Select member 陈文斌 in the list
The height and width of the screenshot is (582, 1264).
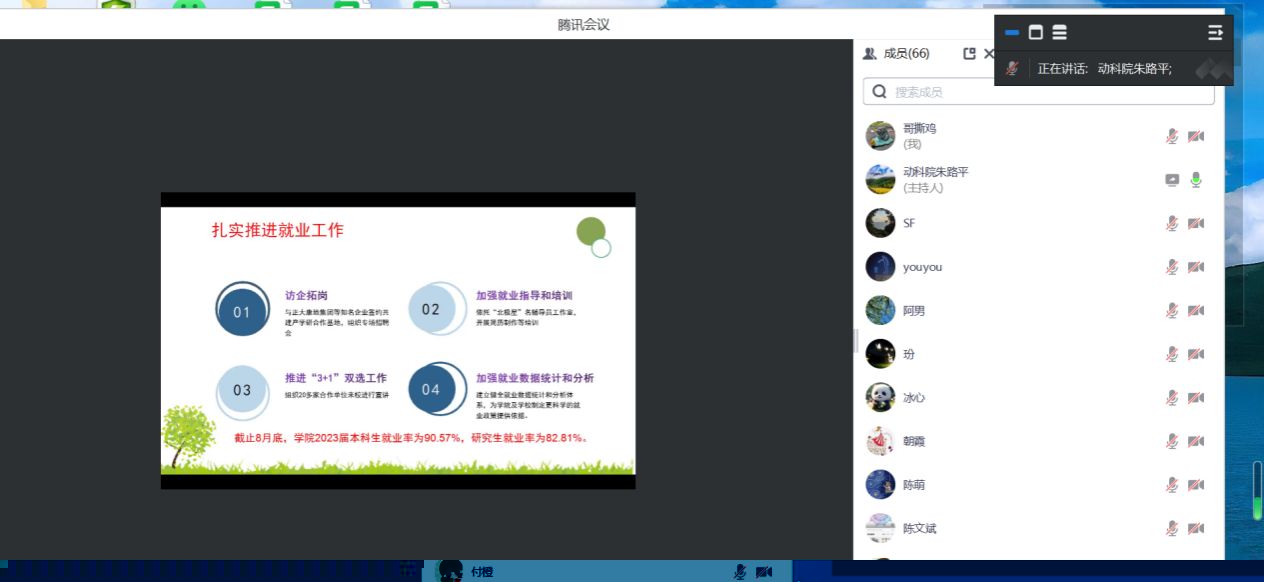(x=919, y=528)
